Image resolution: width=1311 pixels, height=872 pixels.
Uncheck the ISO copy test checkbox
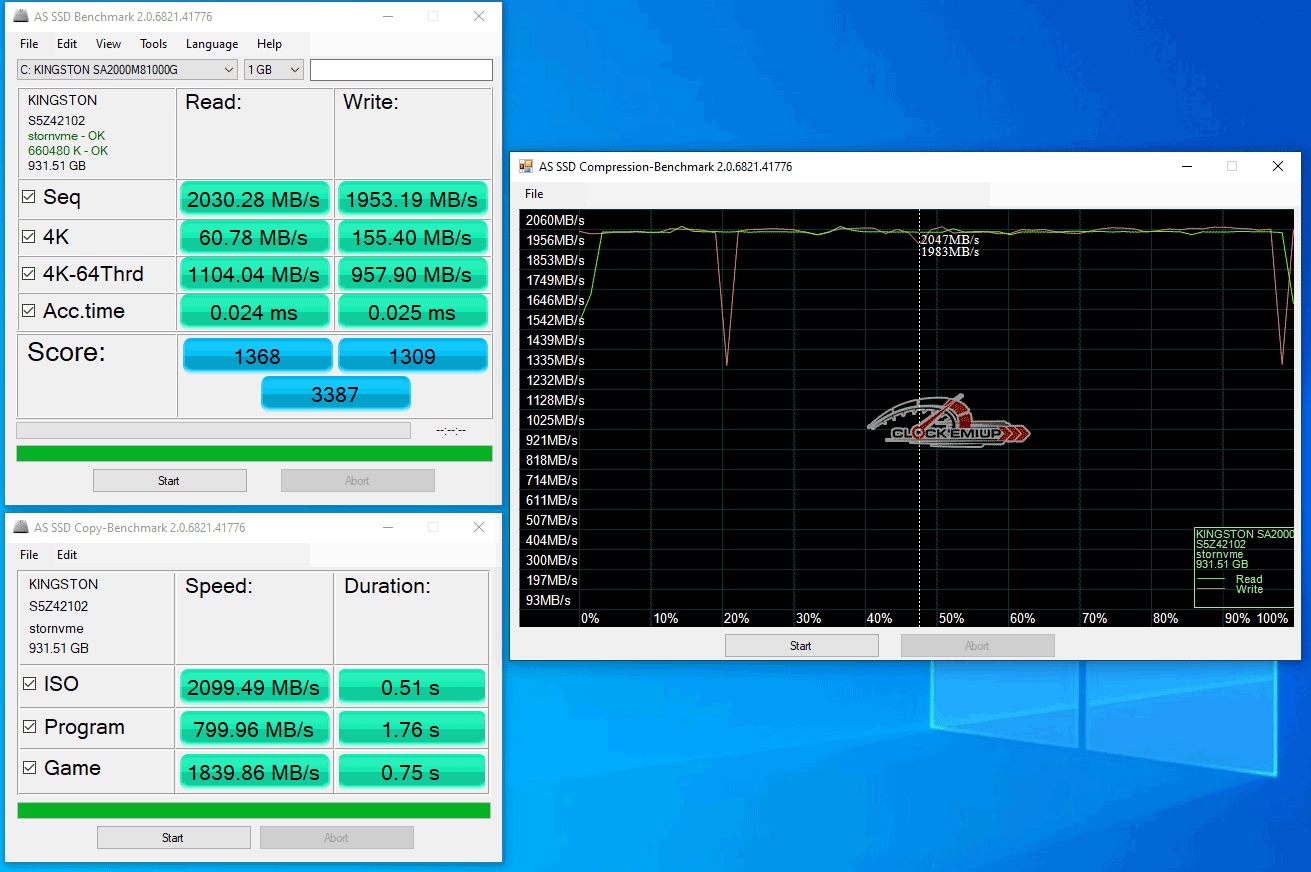(x=30, y=685)
